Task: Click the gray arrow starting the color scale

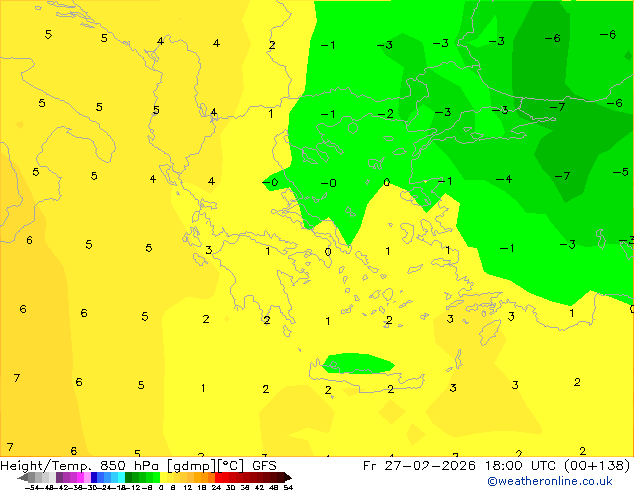Action: pos(23,477)
